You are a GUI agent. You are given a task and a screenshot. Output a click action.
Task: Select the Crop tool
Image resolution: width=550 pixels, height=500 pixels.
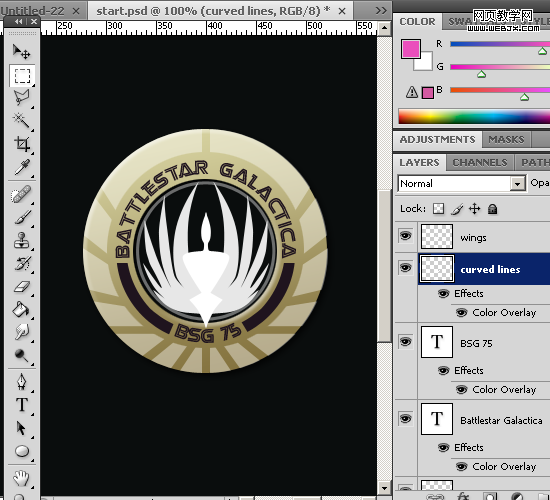point(22,144)
